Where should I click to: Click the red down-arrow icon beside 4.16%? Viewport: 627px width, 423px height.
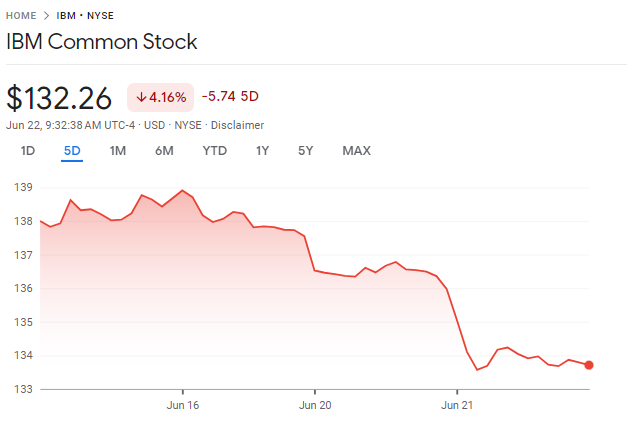[x=142, y=97]
